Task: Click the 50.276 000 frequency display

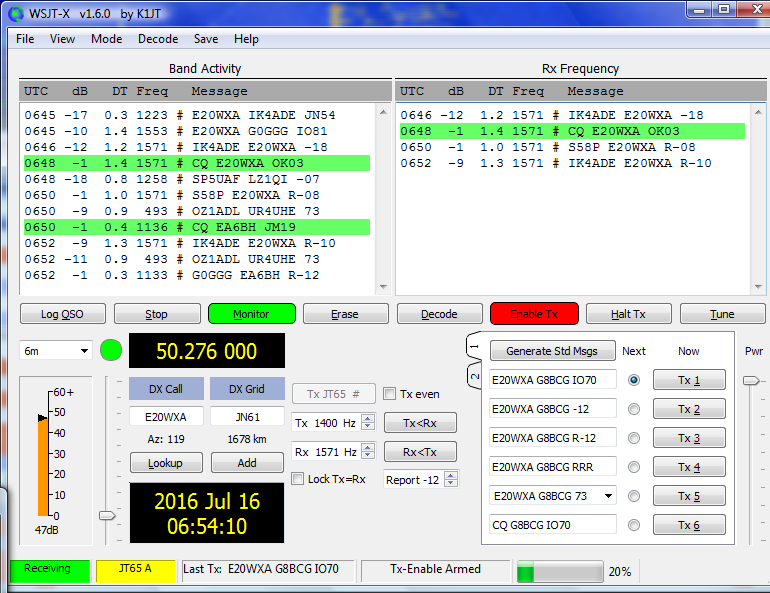Action: pos(207,350)
